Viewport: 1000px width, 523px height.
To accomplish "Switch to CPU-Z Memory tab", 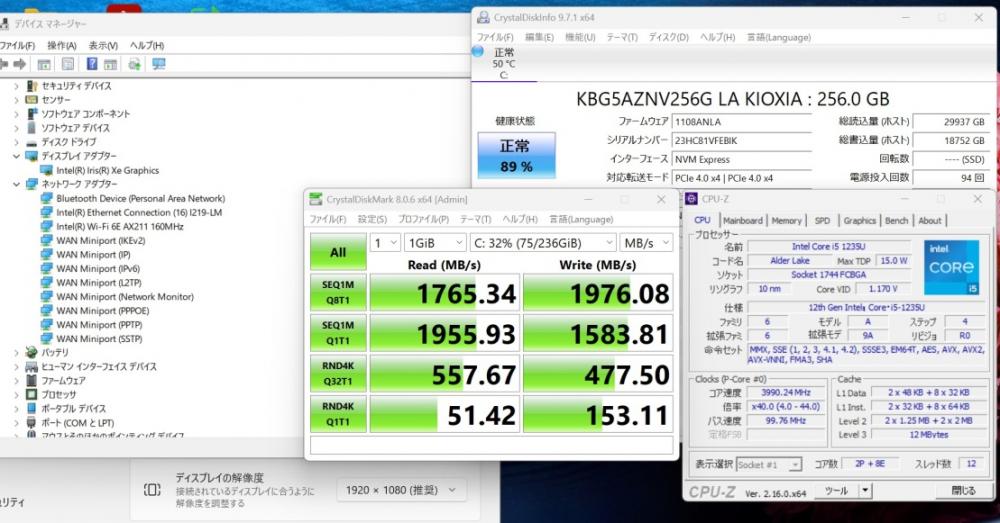I will click(x=786, y=220).
